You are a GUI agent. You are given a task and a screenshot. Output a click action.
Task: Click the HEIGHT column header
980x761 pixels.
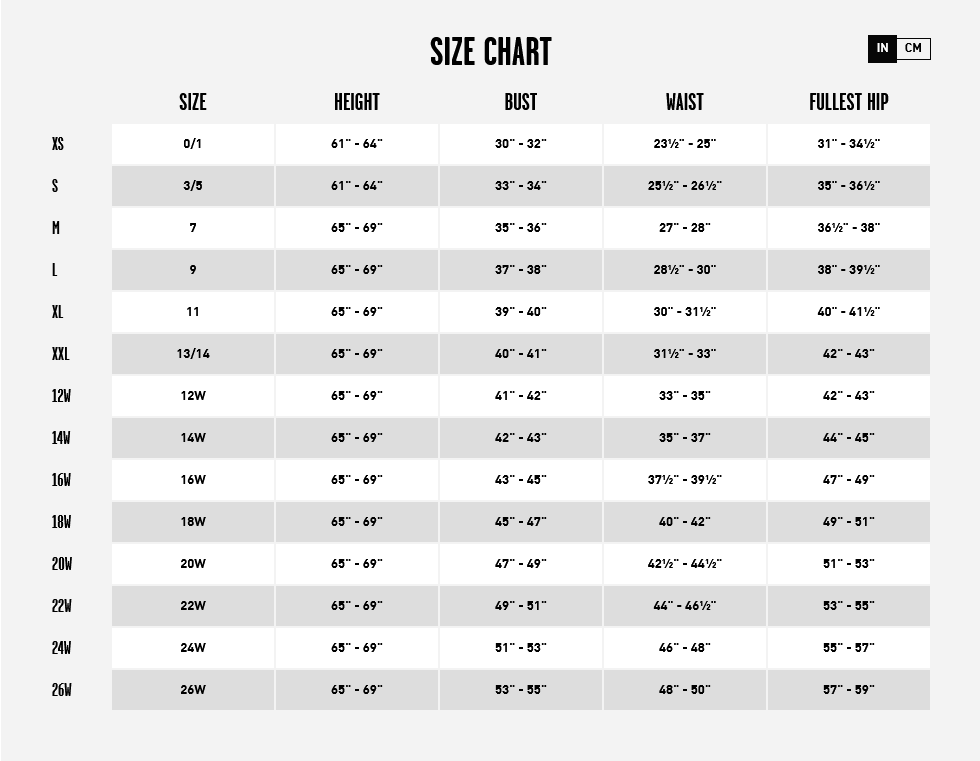pyautogui.click(x=357, y=102)
